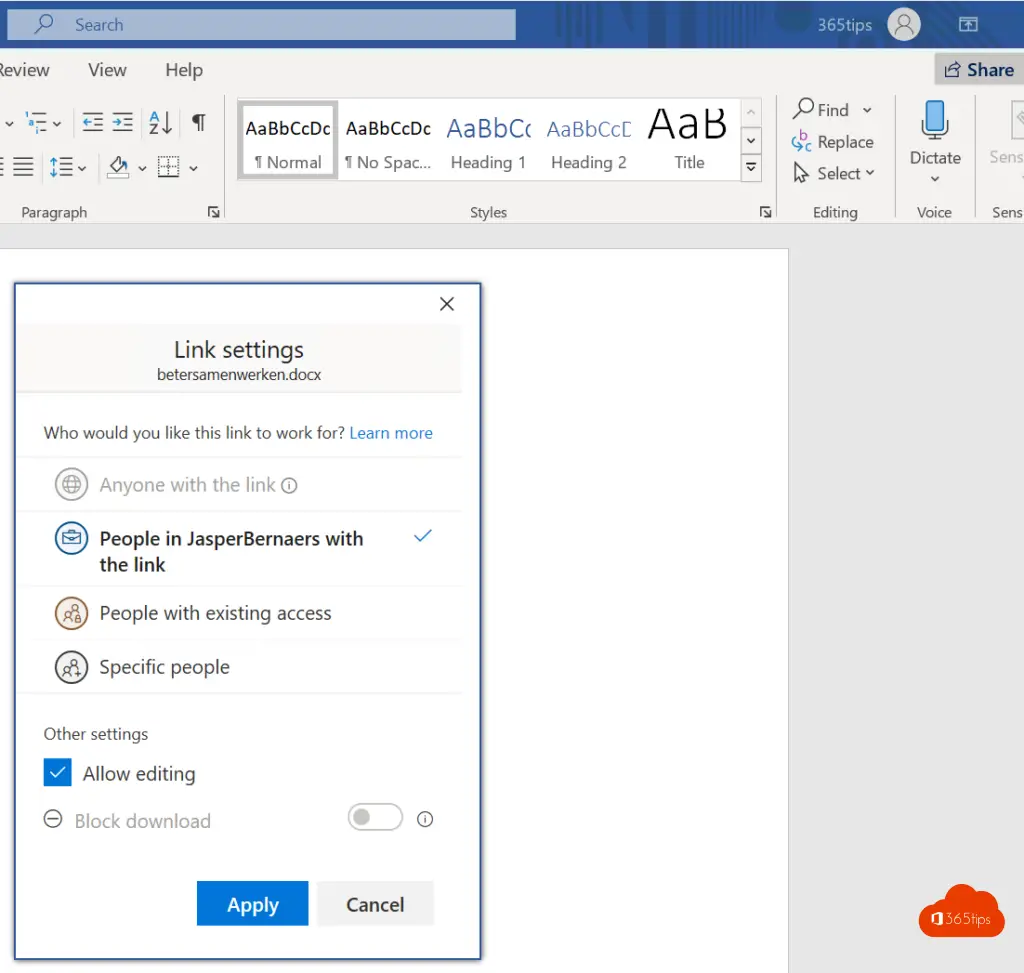Click the multilevel list icon

coord(36,122)
